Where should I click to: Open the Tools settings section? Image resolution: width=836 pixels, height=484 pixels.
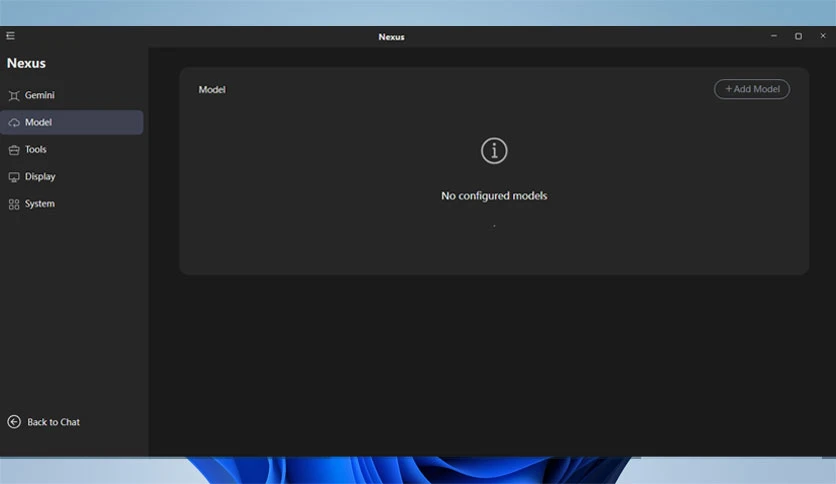72,150
